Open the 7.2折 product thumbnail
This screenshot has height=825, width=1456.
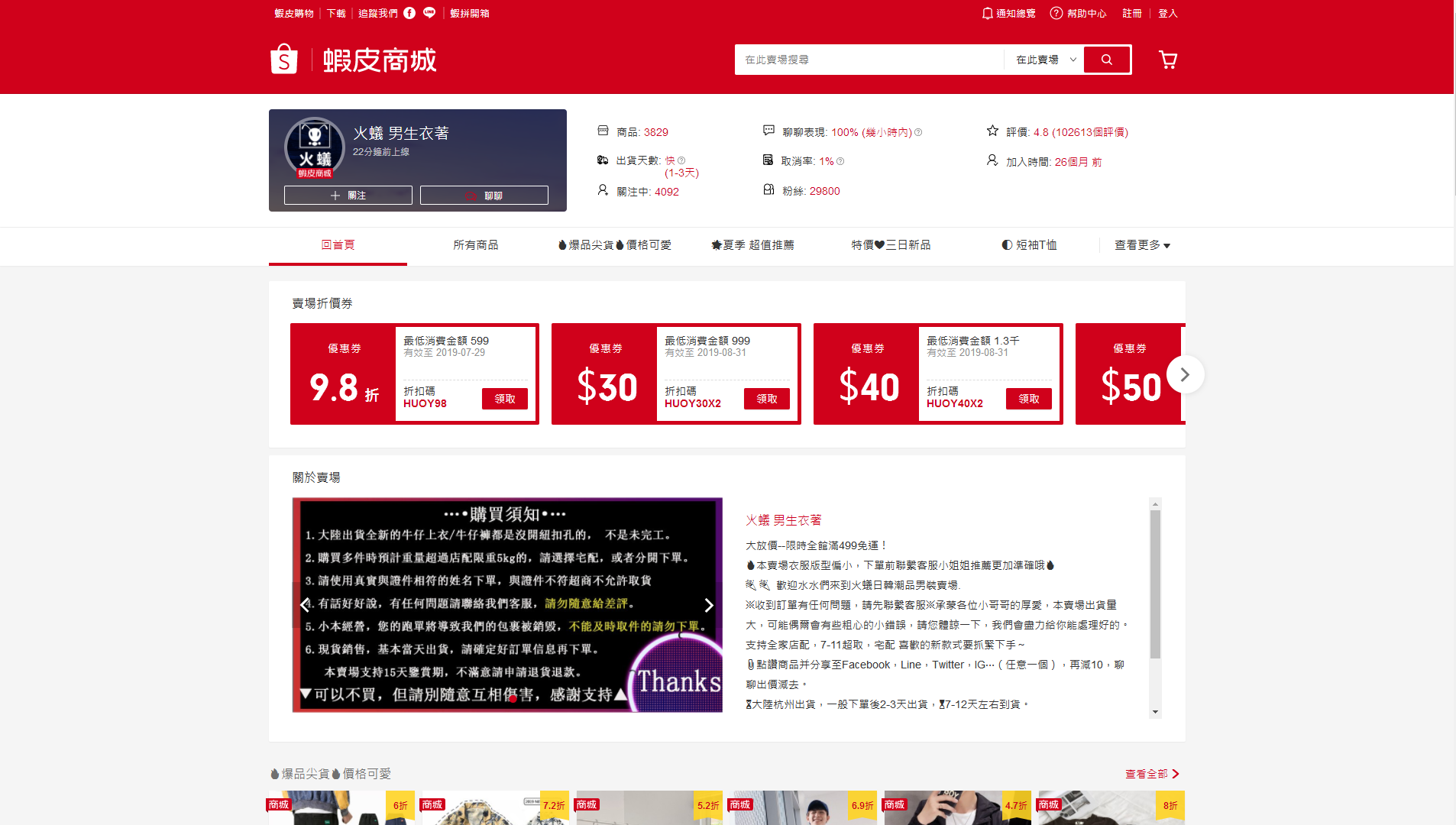(496, 807)
